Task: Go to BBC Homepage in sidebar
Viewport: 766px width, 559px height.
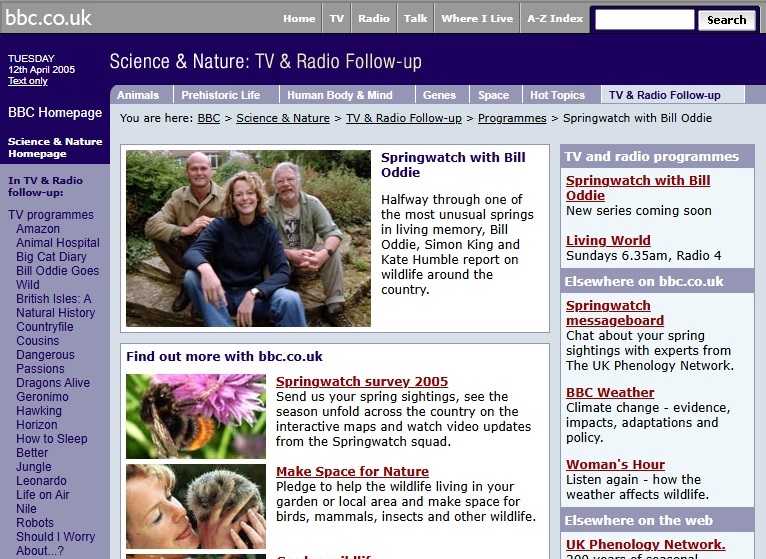Action: pos(55,112)
